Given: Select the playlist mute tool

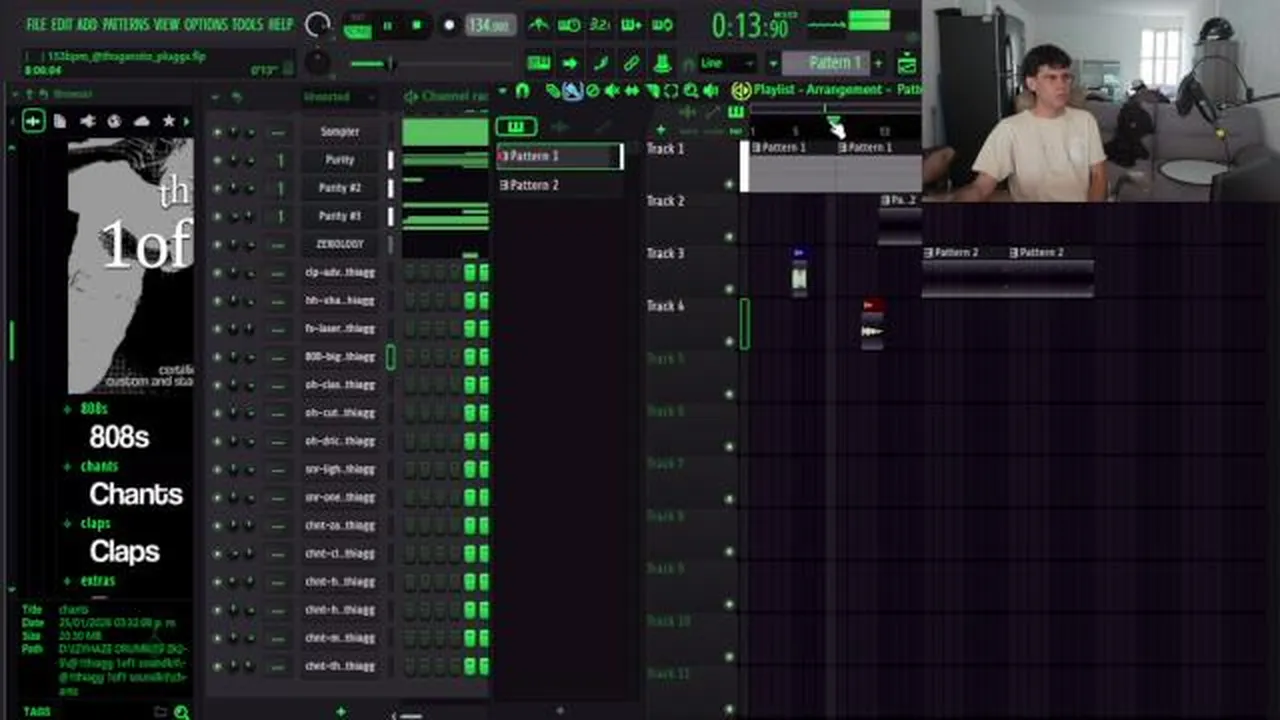Looking at the screenshot, I should [611, 91].
